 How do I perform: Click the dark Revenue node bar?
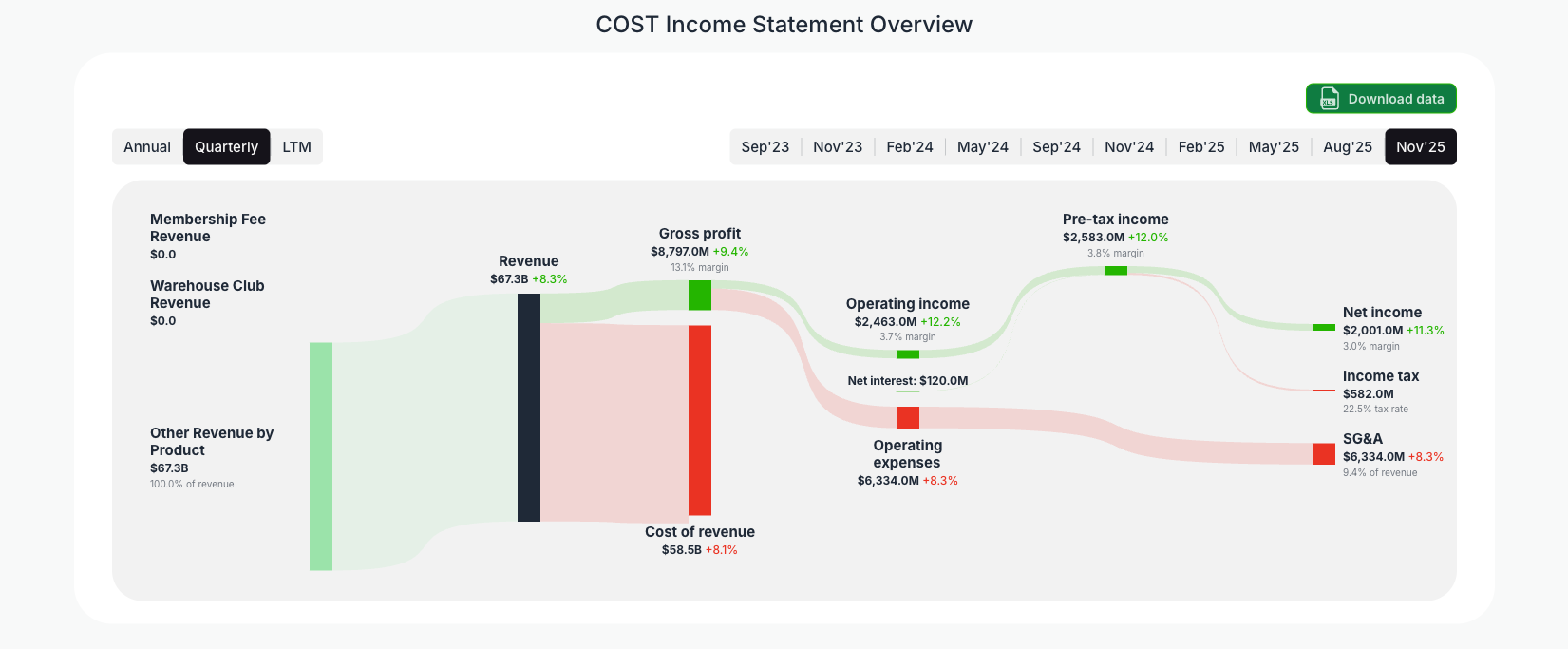529,408
